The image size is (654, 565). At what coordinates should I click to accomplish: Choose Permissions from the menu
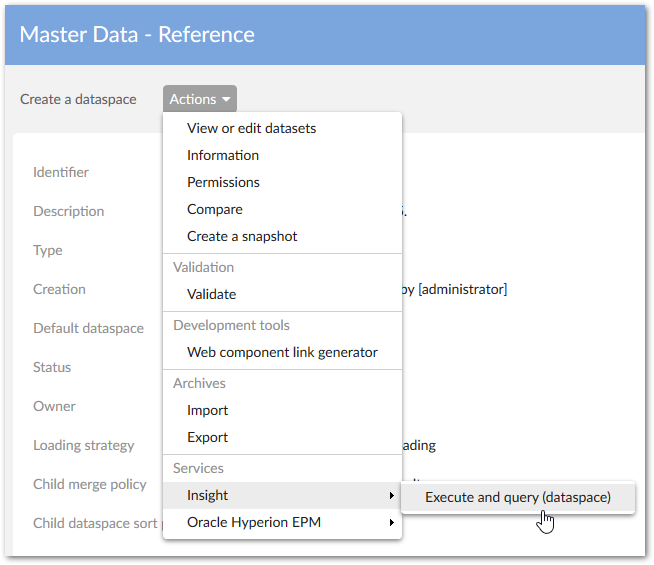coord(223,182)
